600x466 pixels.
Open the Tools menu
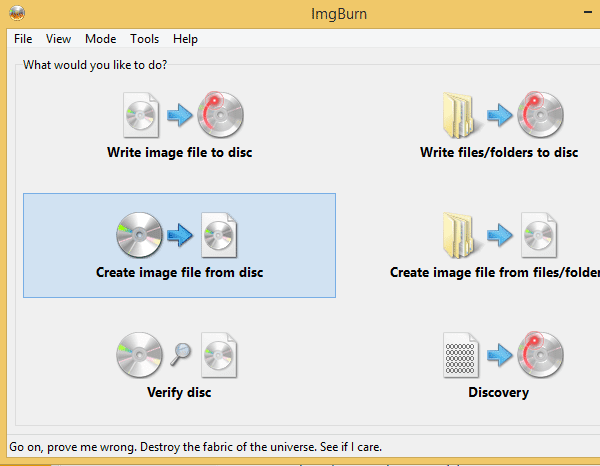pyautogui.click(x=144, y=39)
